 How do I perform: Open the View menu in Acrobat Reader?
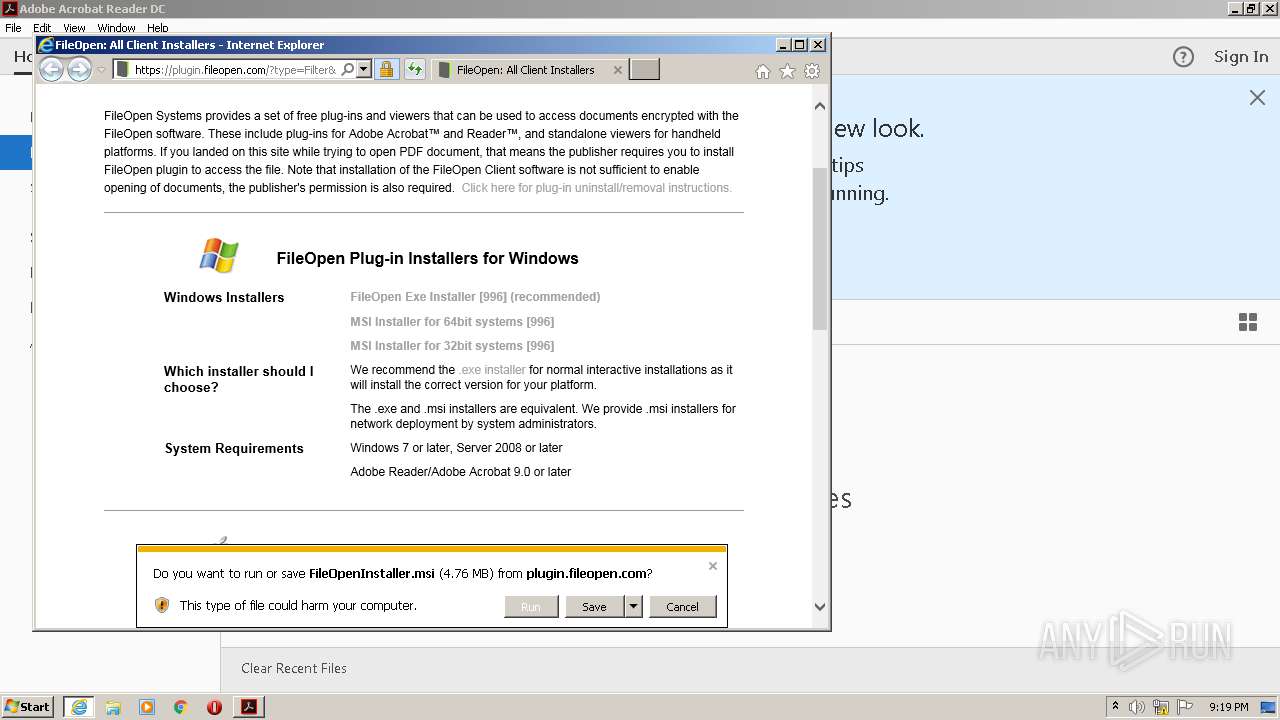[x=74, y=28]
